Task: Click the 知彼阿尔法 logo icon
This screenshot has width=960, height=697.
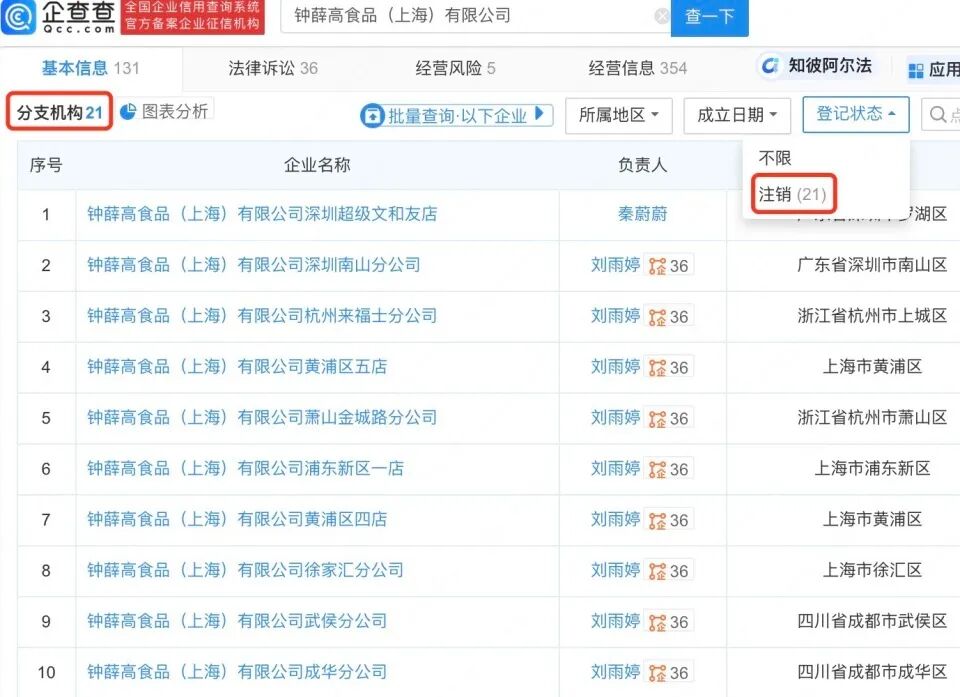Action: point(771,67)
